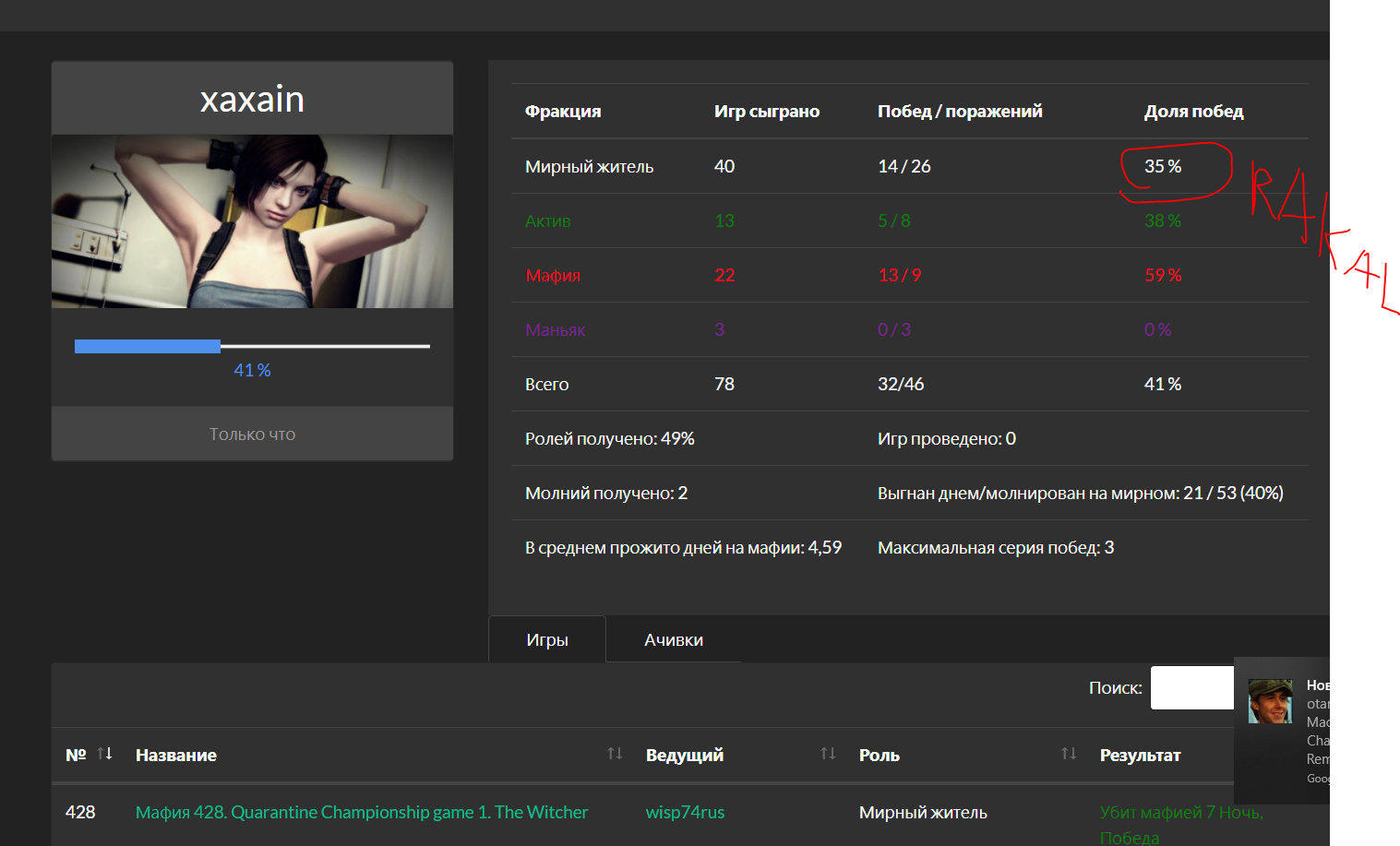This screenshot has width=1400, height=846.
Task: Click the xaxain profile picture
Action: point(252,221)
